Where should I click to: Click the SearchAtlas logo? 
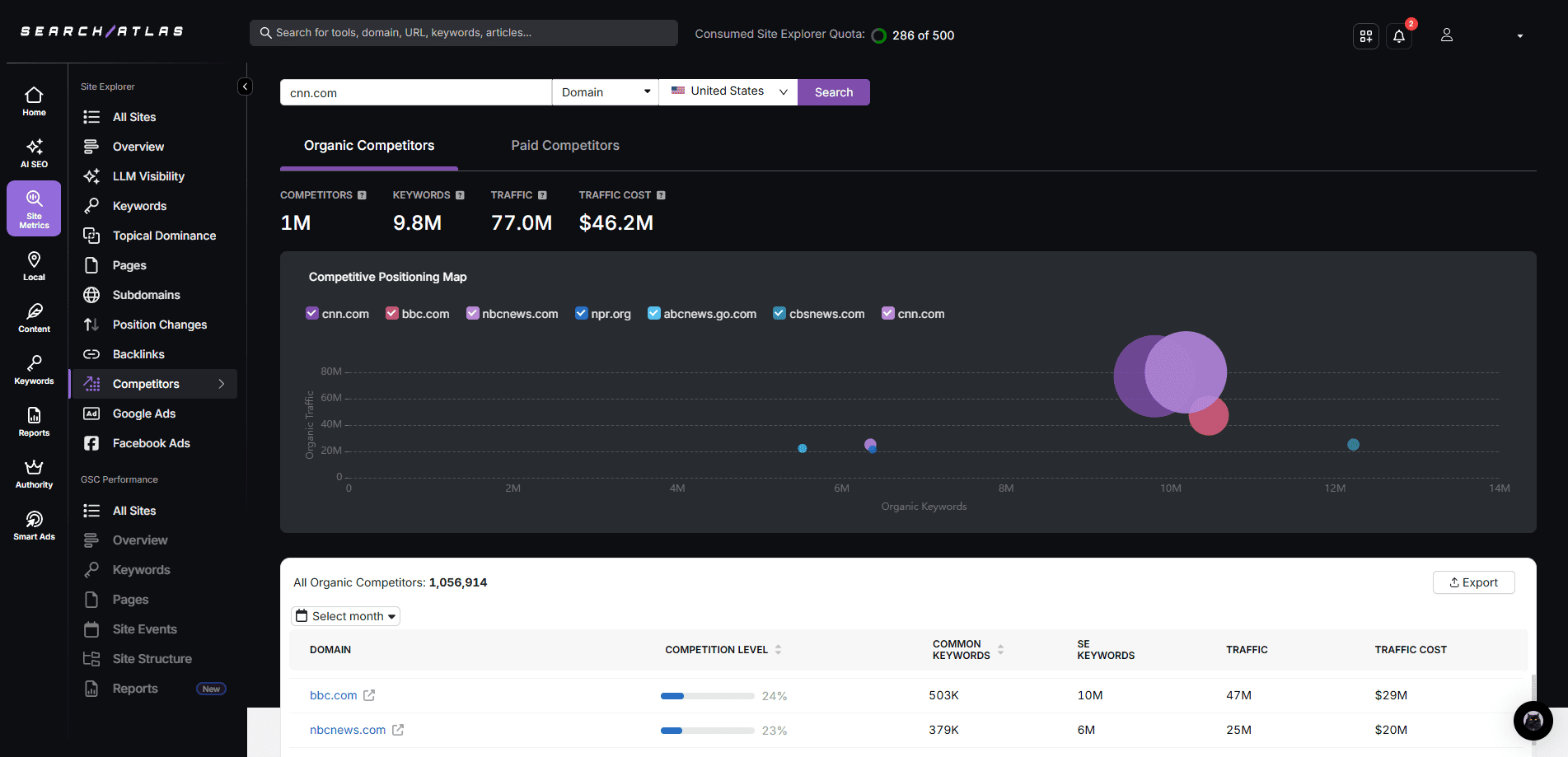pyautogui.click(x=102, y=31)
